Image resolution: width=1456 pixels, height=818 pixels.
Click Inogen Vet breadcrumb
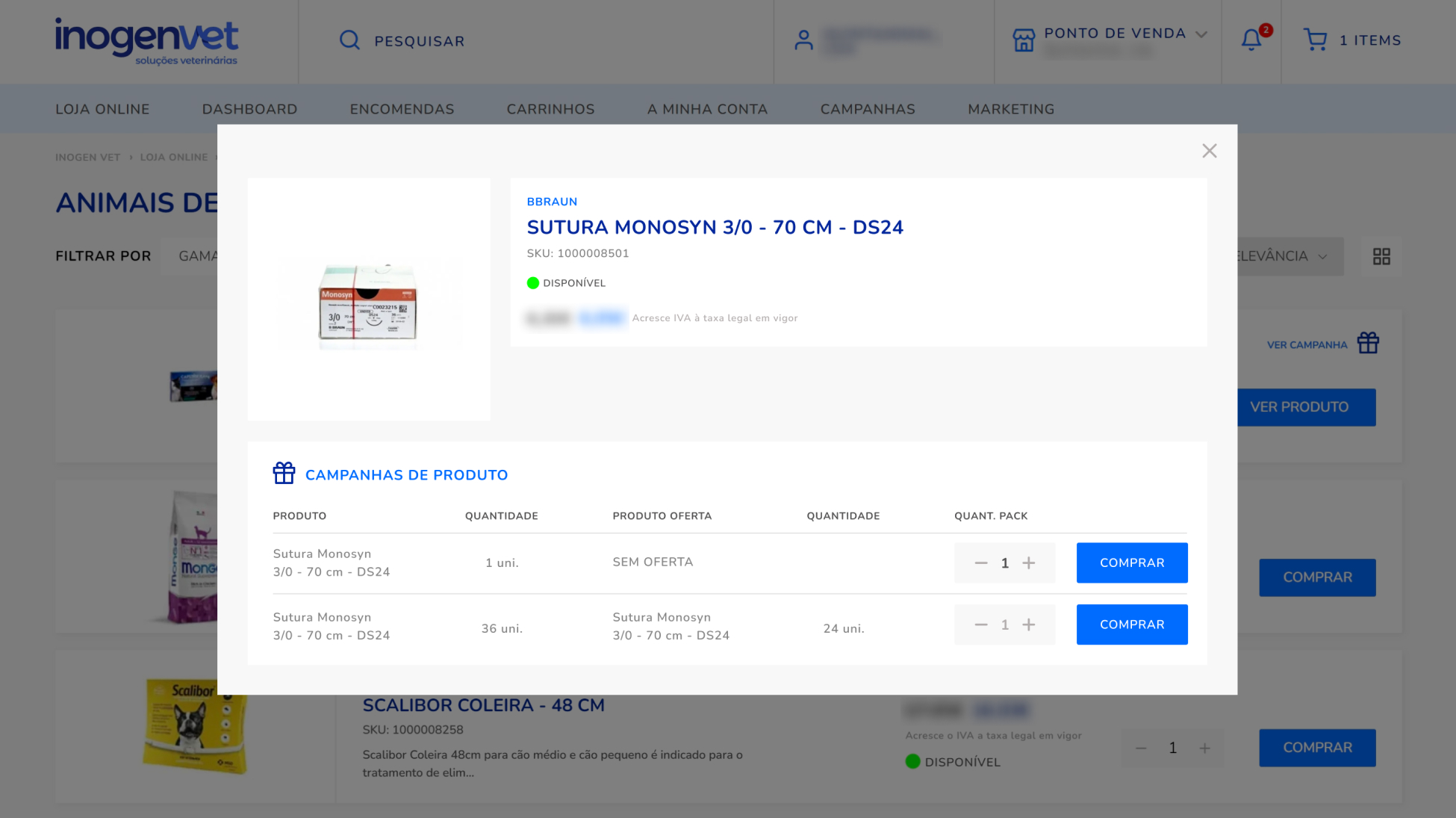click(87, 158)
